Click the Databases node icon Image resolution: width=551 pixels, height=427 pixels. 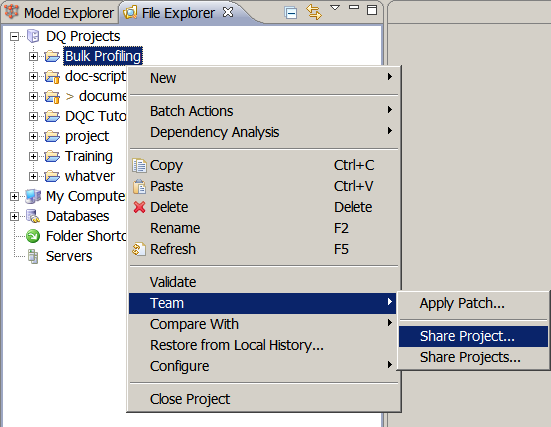click(33, 216)
